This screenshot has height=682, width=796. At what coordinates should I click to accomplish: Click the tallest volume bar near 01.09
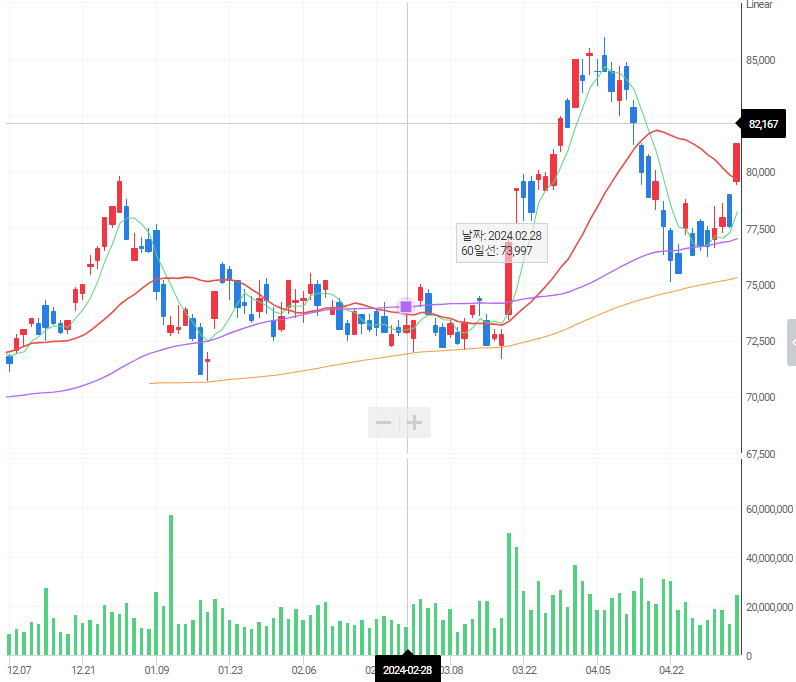171,585
